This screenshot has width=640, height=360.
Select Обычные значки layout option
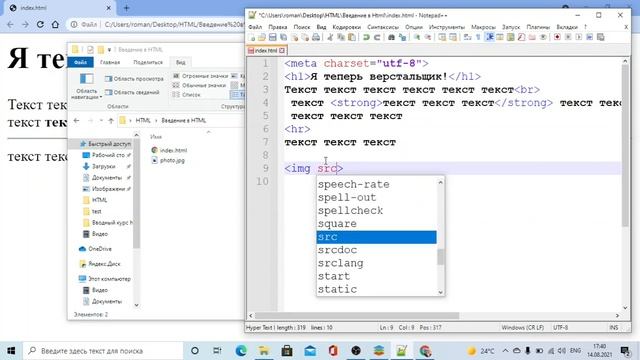click(200, 85)
